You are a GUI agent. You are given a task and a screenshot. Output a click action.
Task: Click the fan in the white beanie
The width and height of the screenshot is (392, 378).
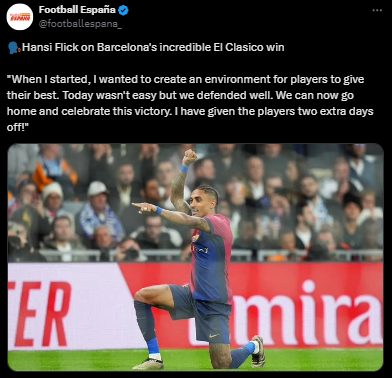53,197
